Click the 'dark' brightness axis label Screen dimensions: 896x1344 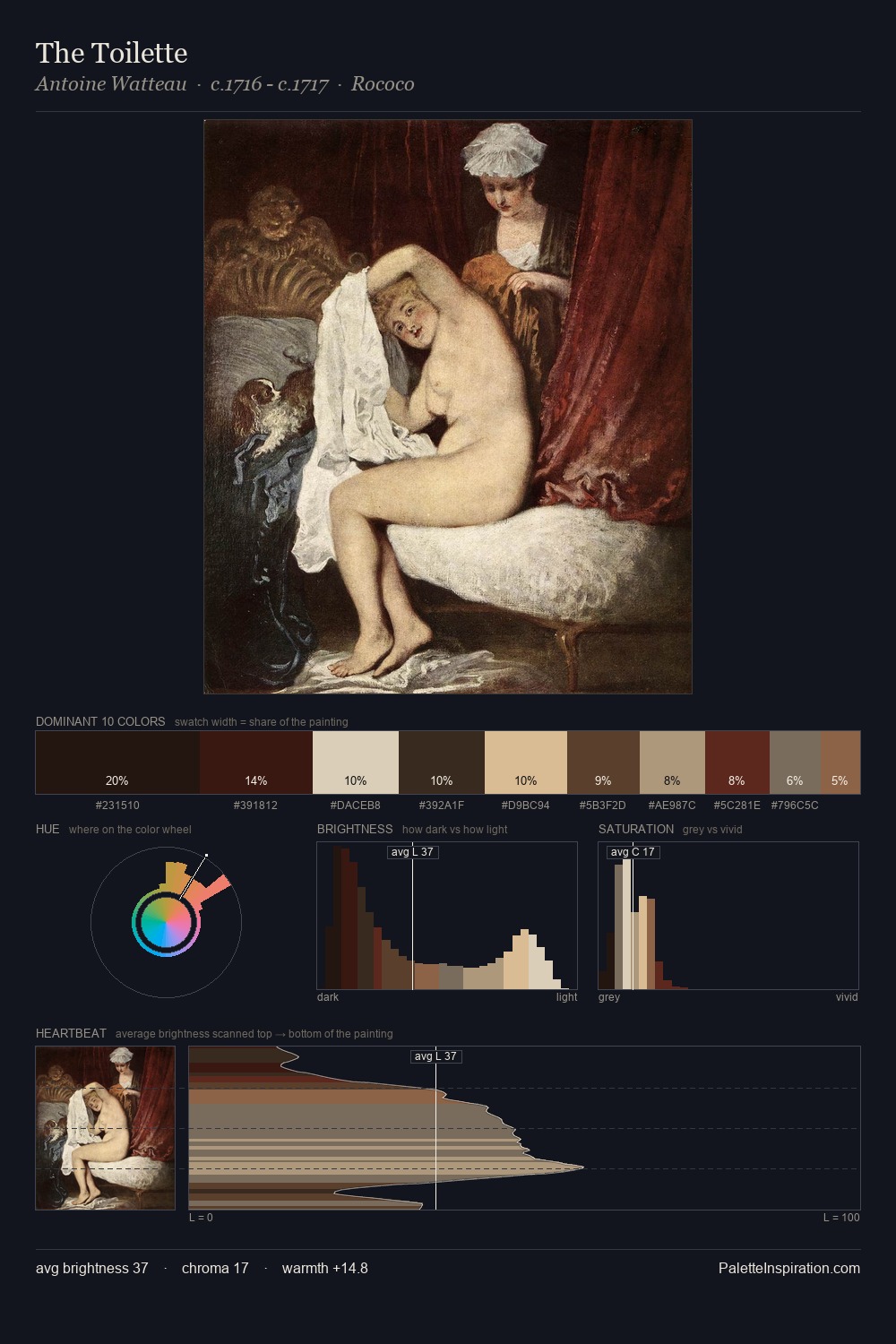(328, 997)
